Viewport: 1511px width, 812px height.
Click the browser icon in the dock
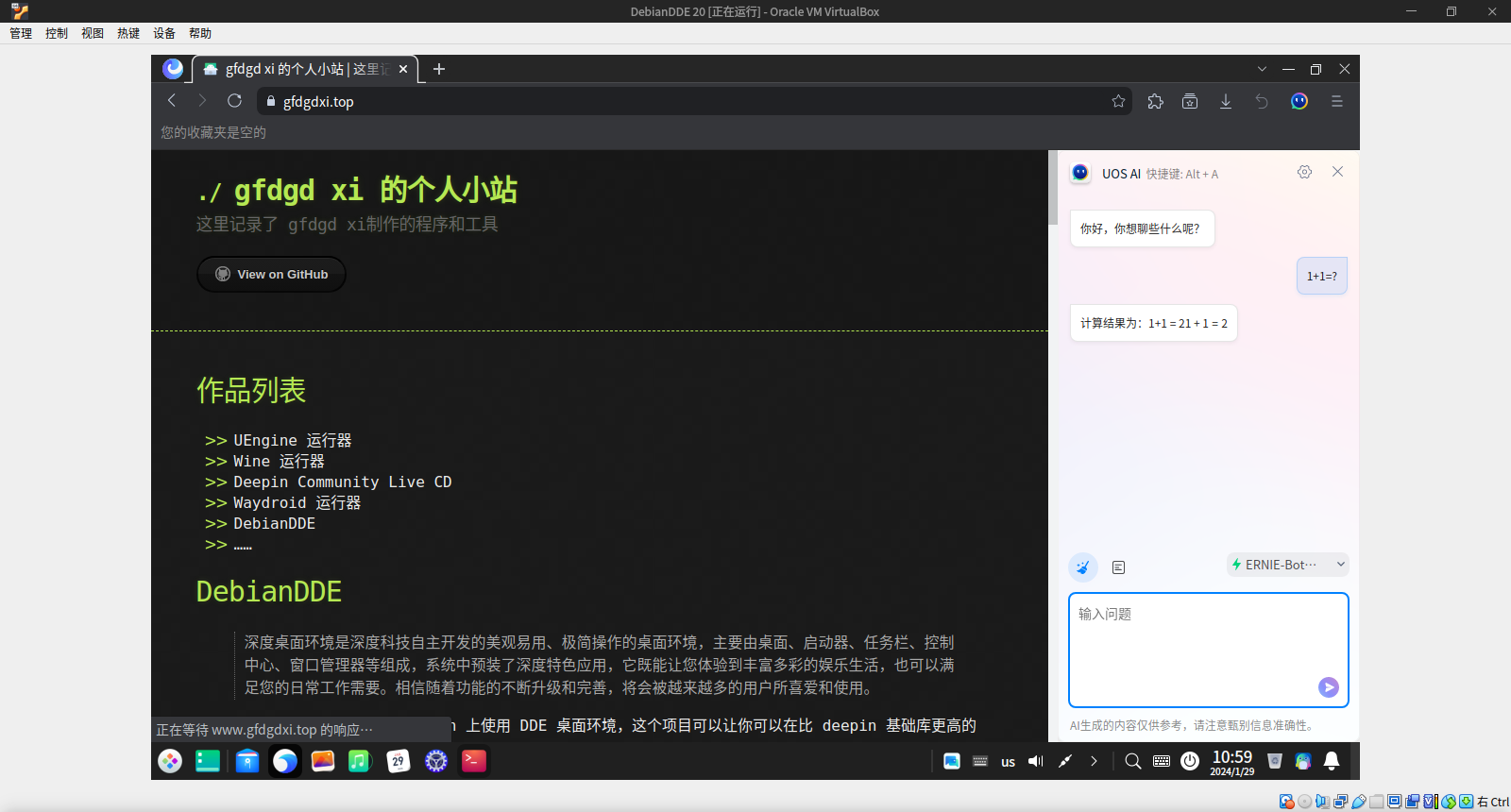pos(285,761)
